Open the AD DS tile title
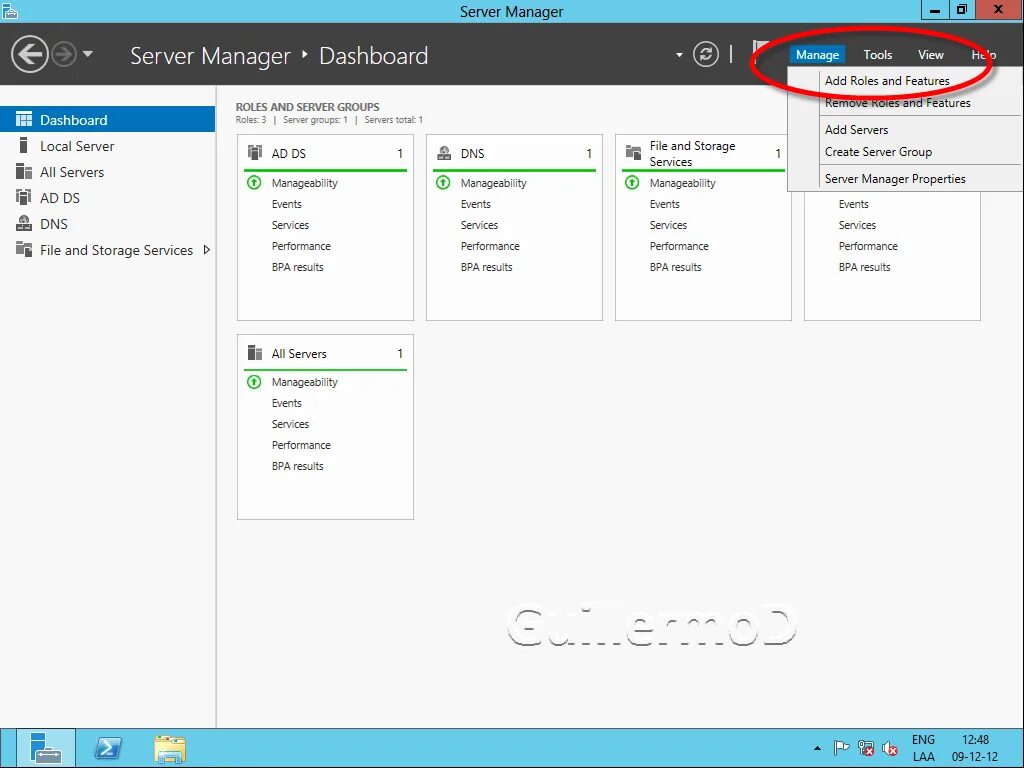1024x768 pixels. (289, 153)
